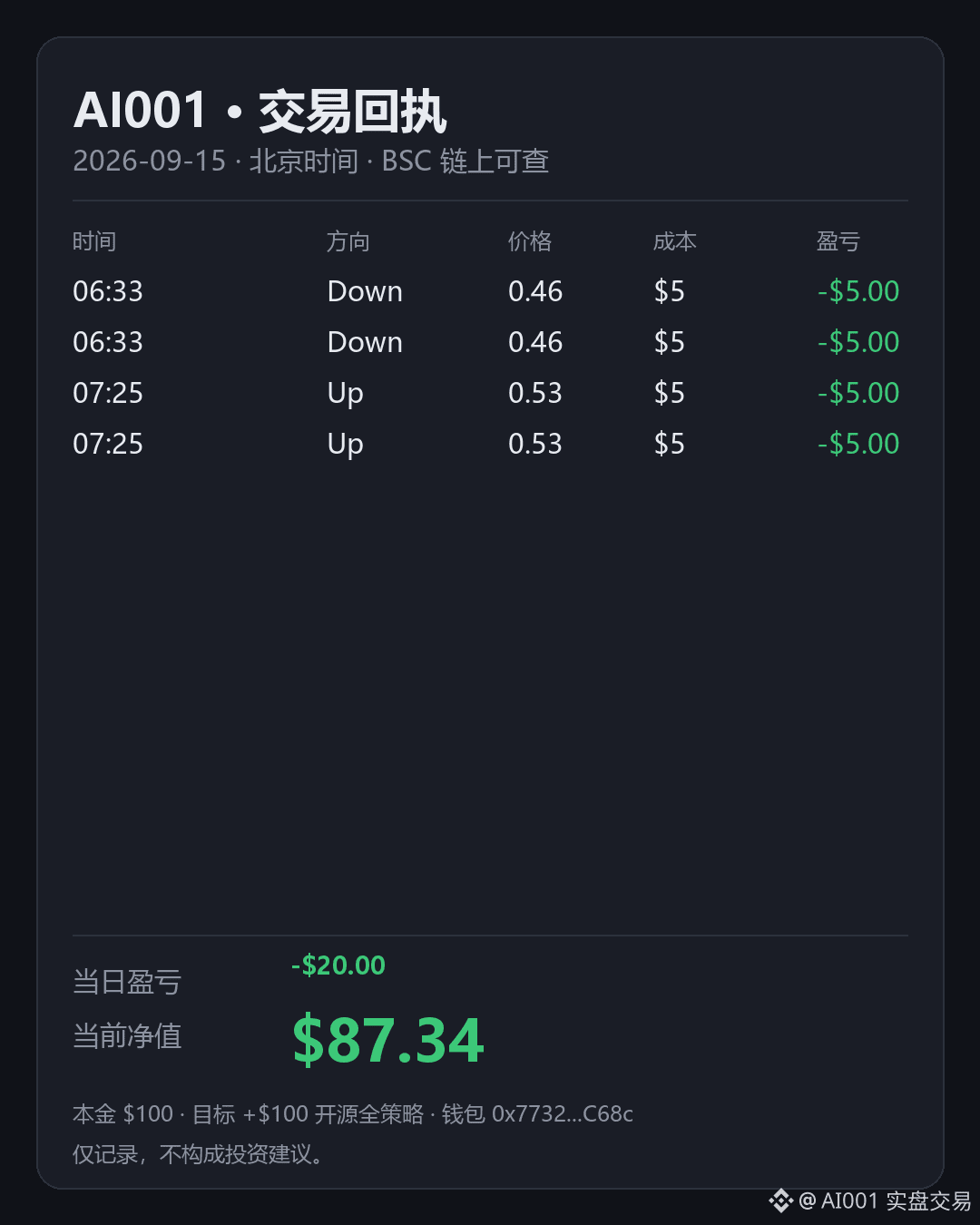This screenshot has height=1225, width=980.
Task: Select the first 06:33 trade time
Action: tap(108, 291)
